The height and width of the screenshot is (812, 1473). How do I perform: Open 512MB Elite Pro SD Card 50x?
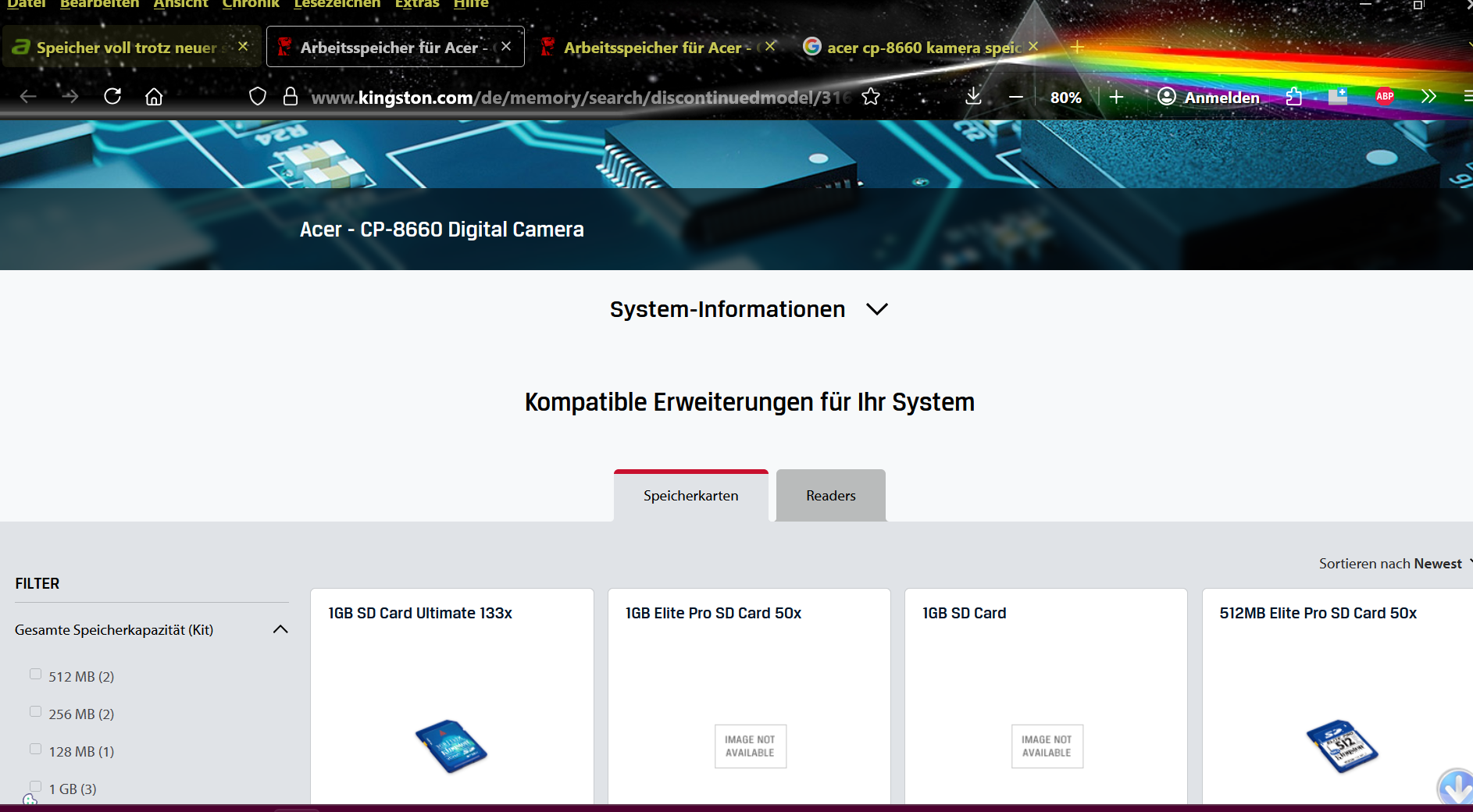[1318, 613]
